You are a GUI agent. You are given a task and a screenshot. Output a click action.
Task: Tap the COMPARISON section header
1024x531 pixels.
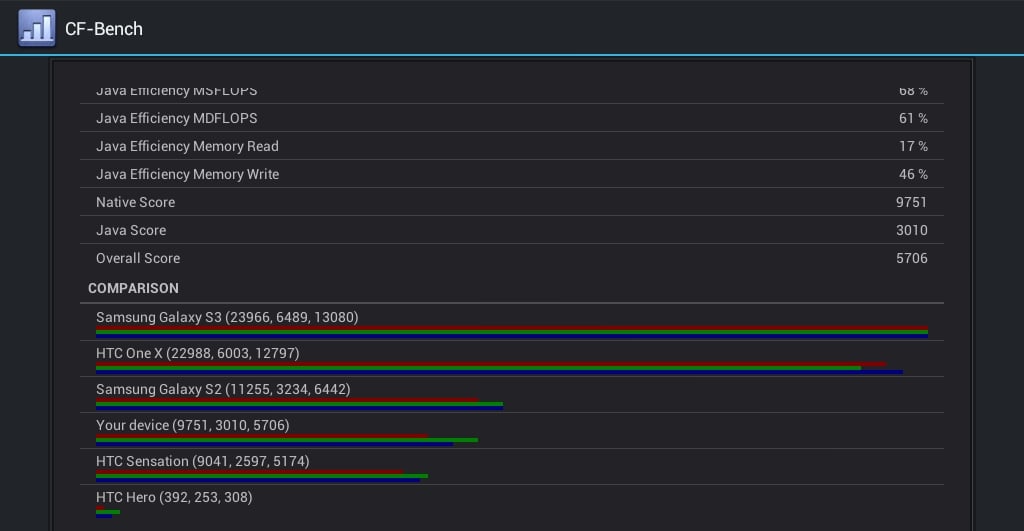133,288
